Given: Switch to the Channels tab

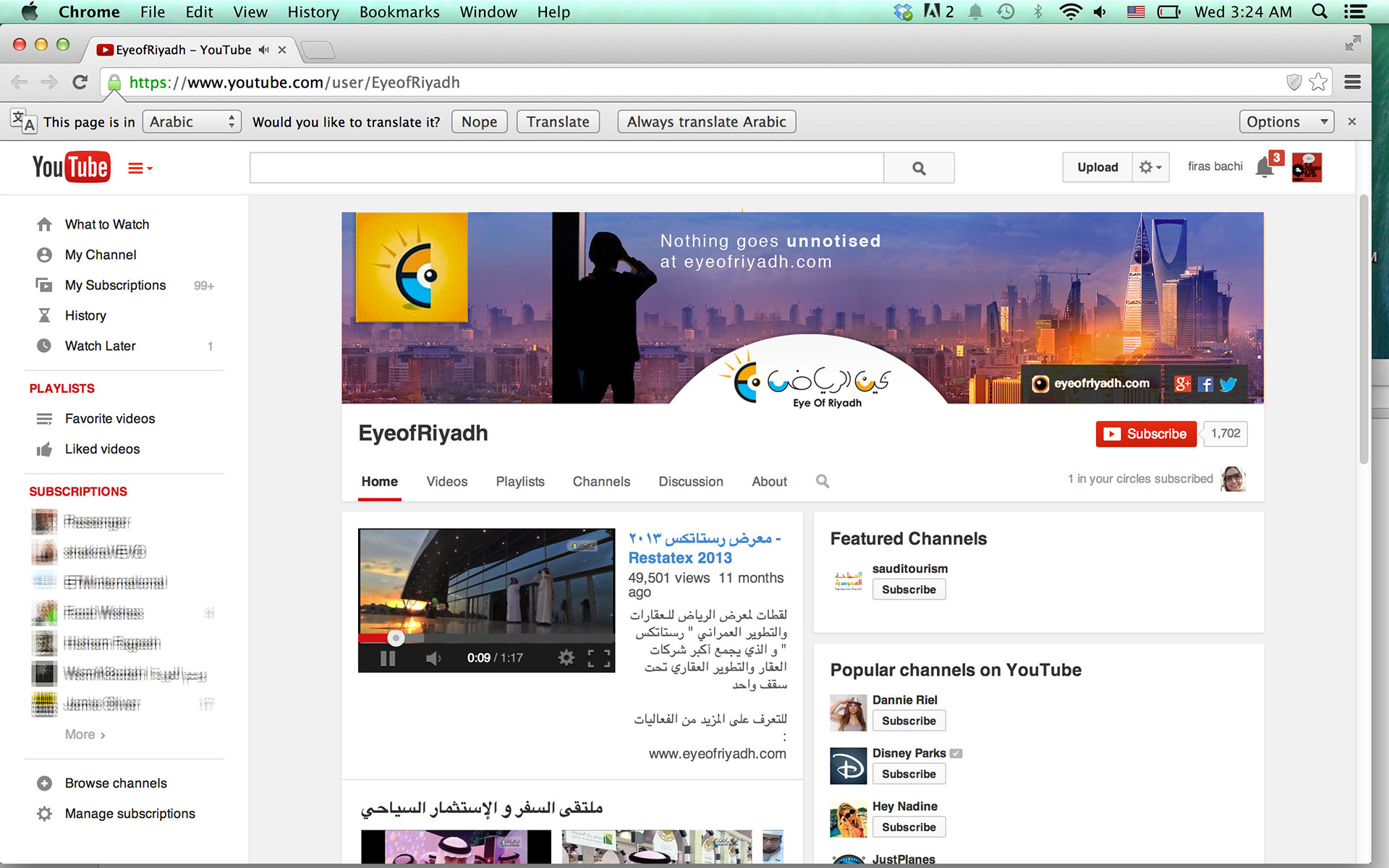Looking at the screenshot, I should 601,482.
